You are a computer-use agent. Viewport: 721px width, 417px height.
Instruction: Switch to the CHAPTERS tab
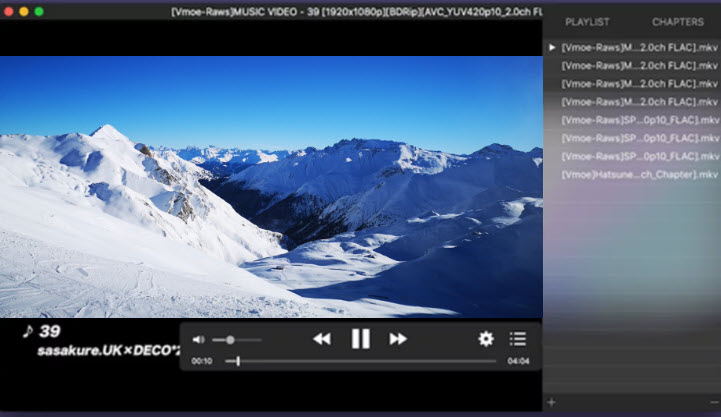tap(678, 22)
